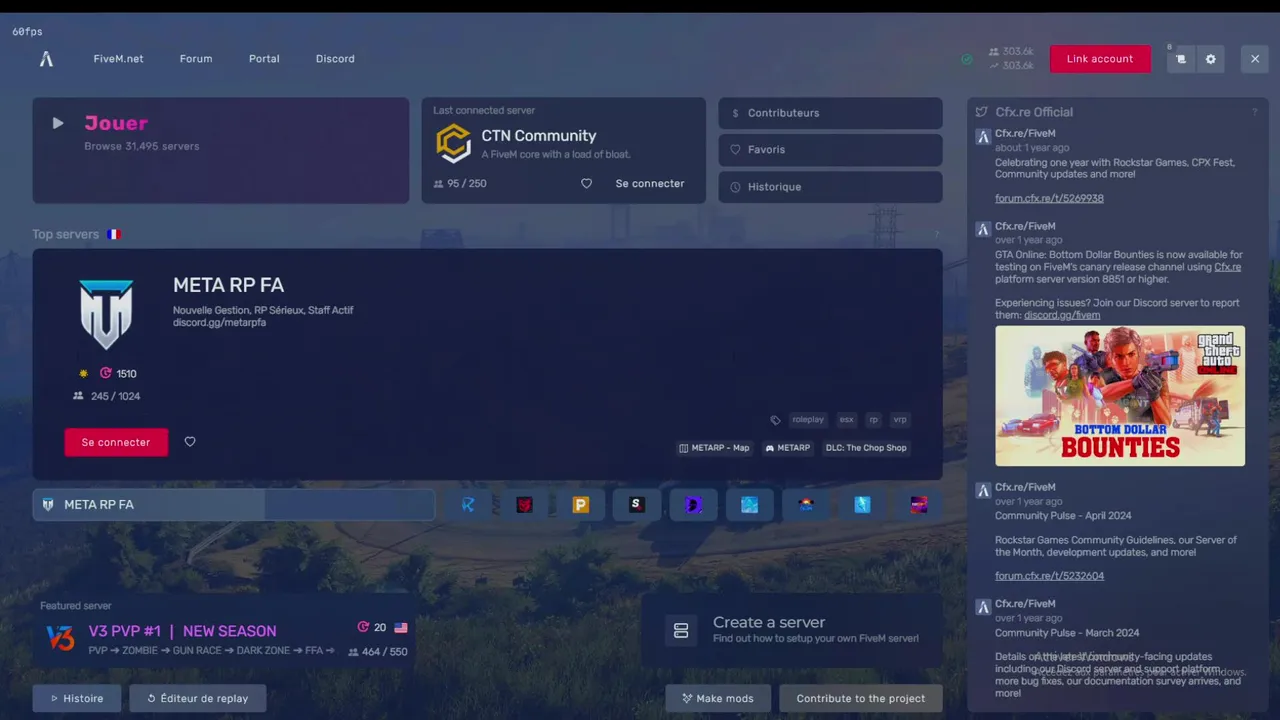Open the Éditeur de replay button
Viewport: 1280px width, 720px height.
198,698
